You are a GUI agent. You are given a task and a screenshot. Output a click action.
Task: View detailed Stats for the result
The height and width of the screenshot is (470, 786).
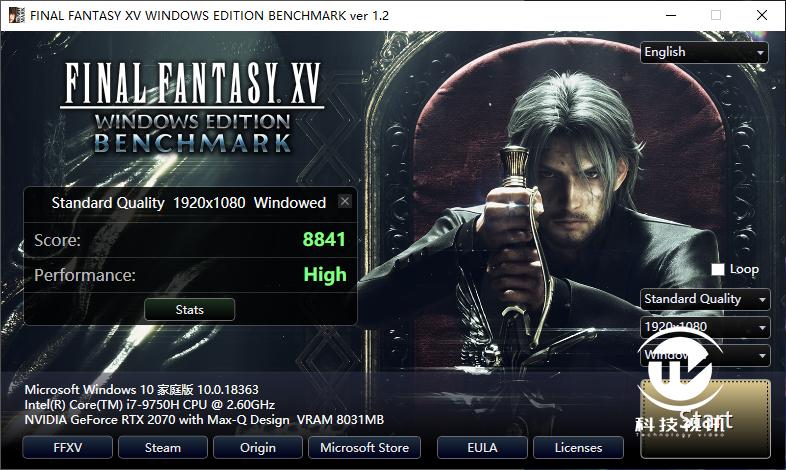[x=189, y=310]
